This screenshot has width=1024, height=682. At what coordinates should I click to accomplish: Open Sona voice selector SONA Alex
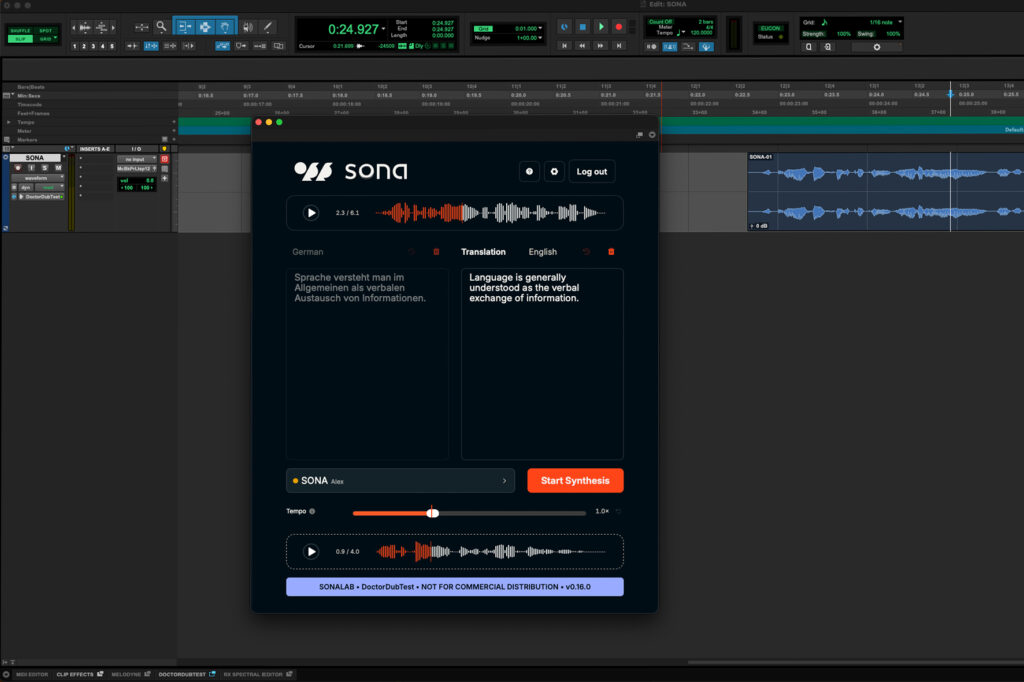(400, 480)
